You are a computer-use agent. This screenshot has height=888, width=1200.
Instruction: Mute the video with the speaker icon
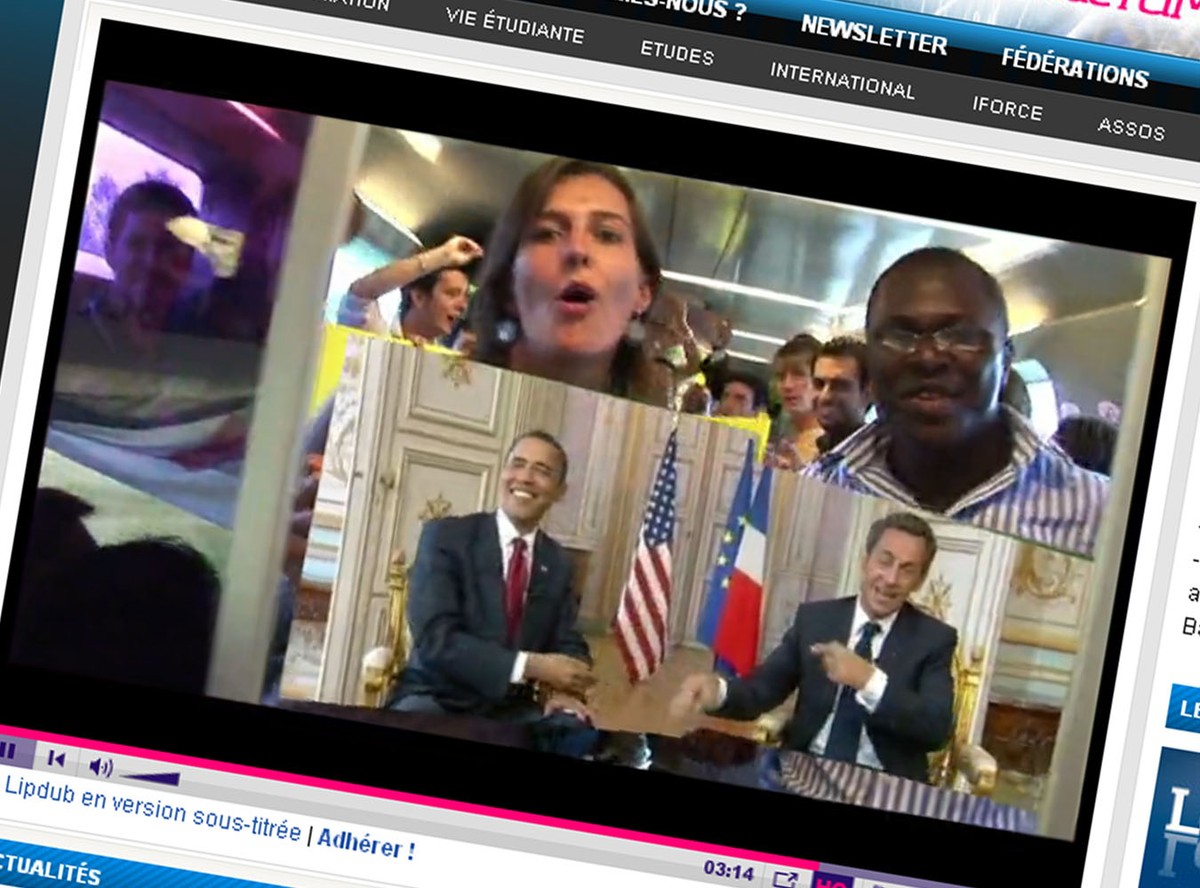pyautogui.click(x=100, y=767)
